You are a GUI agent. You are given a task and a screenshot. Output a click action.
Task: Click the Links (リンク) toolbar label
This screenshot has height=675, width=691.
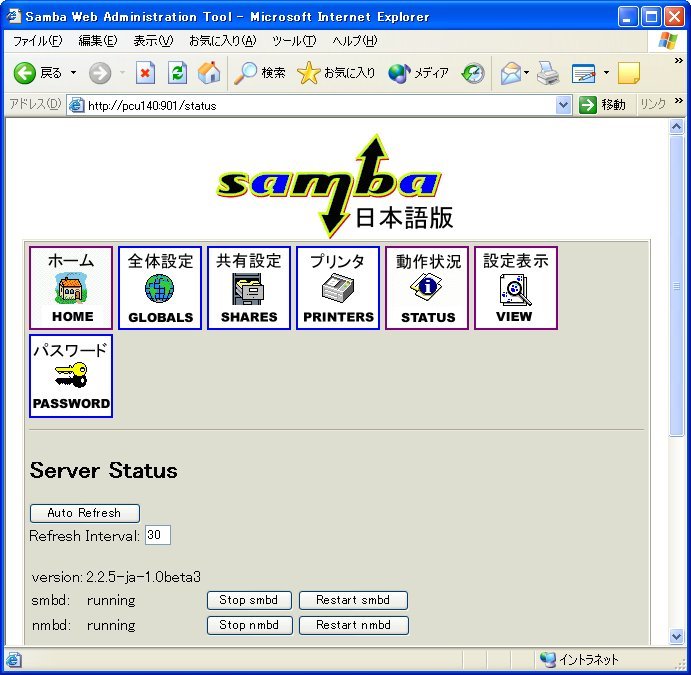[653, 104]
